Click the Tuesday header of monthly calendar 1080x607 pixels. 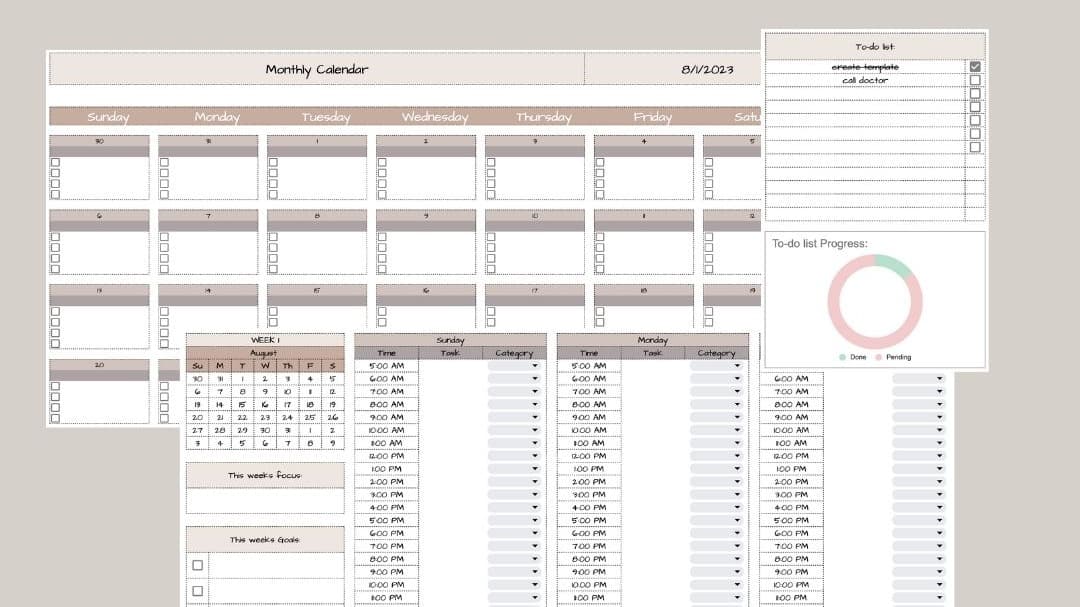click(326, 116)
